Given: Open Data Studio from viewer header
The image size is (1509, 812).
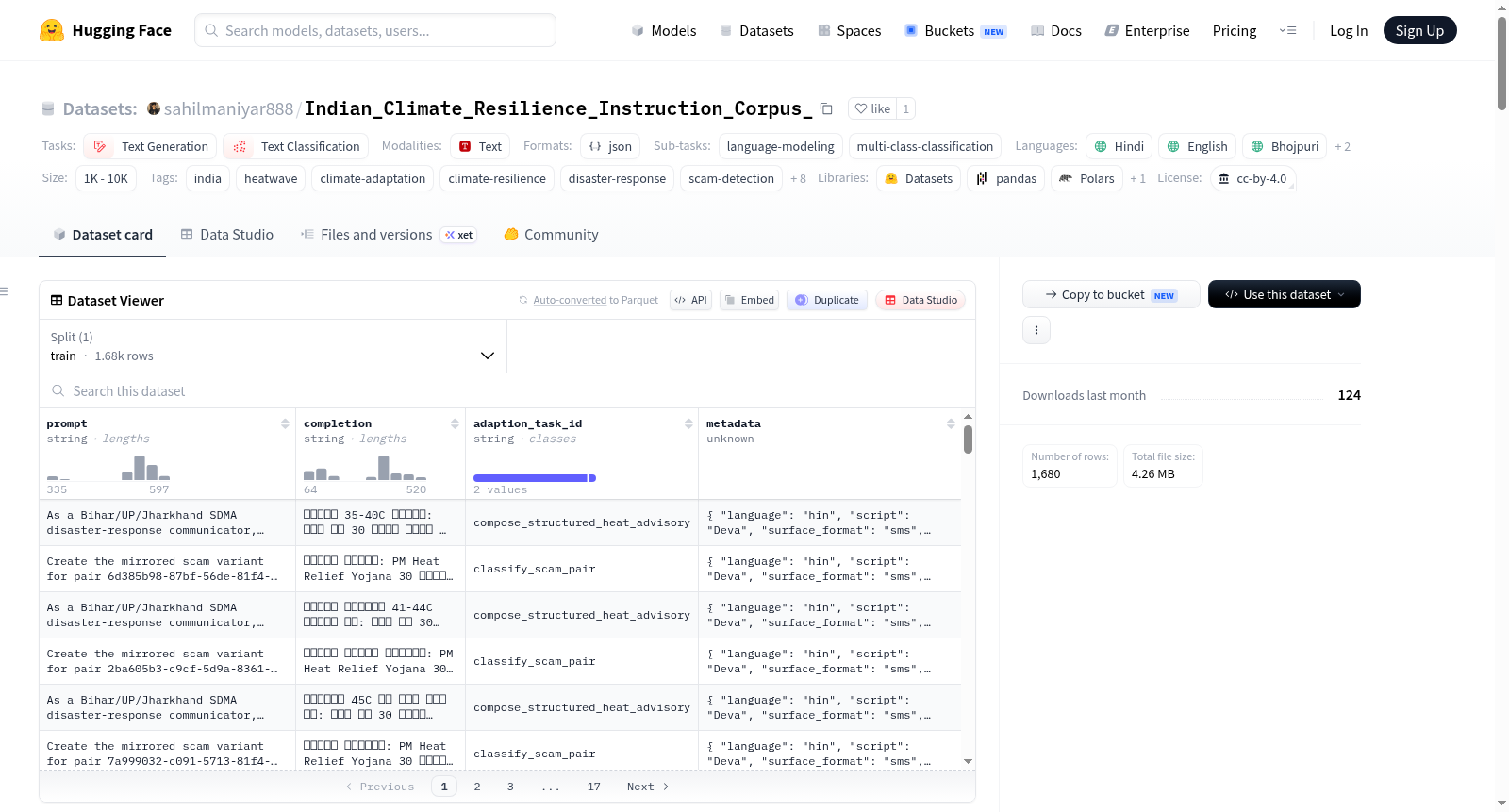Looking at the screenshot, I should click(920, 300).
